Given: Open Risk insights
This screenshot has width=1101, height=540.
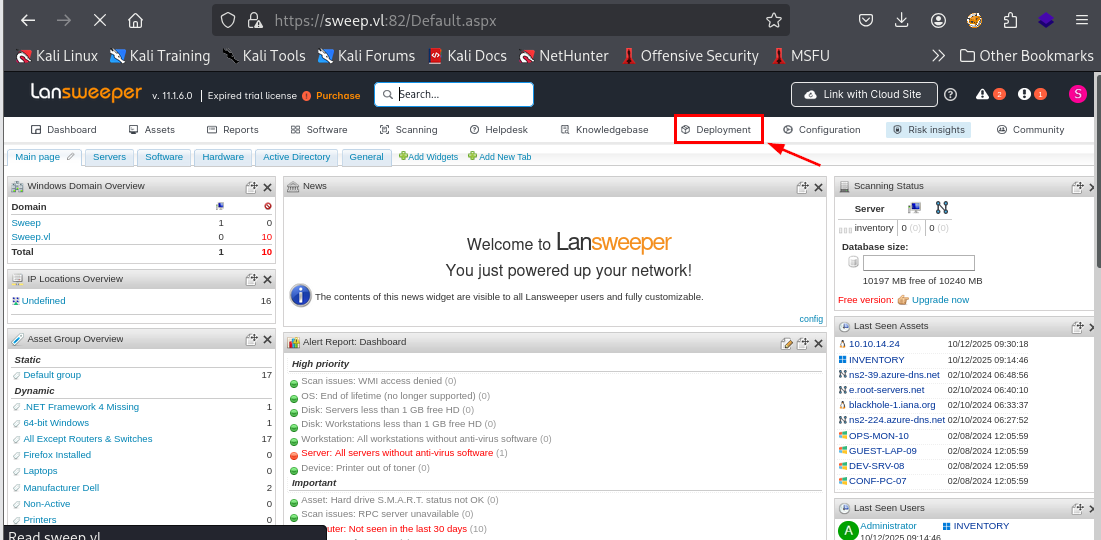Looking at the screenshot, I should [x=928, y=130].
